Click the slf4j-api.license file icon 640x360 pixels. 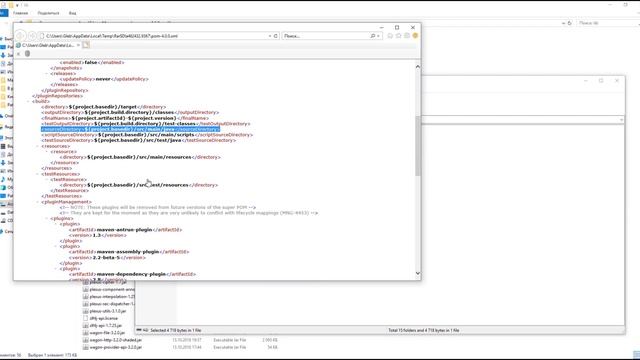click(85, 318)
